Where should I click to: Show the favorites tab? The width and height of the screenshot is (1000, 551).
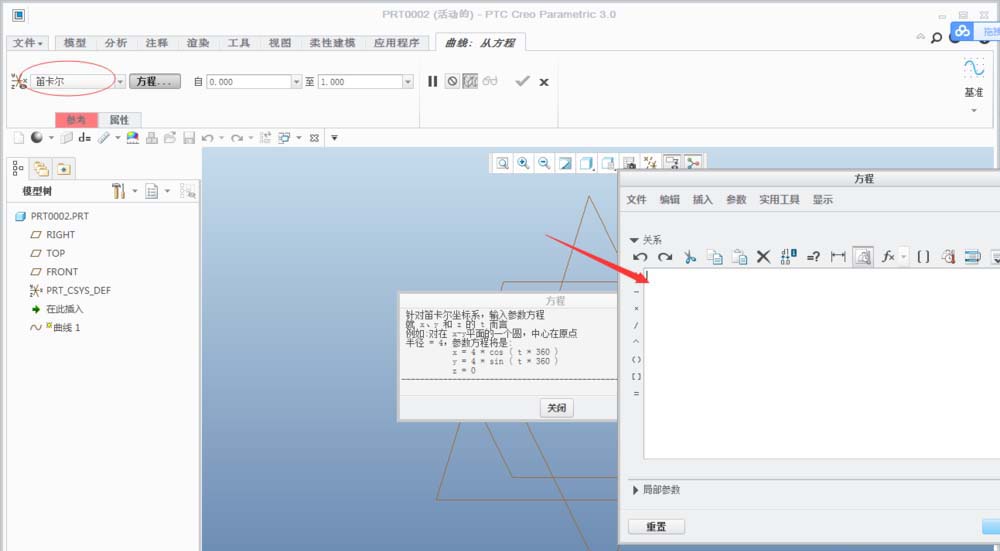click(64, 168)
